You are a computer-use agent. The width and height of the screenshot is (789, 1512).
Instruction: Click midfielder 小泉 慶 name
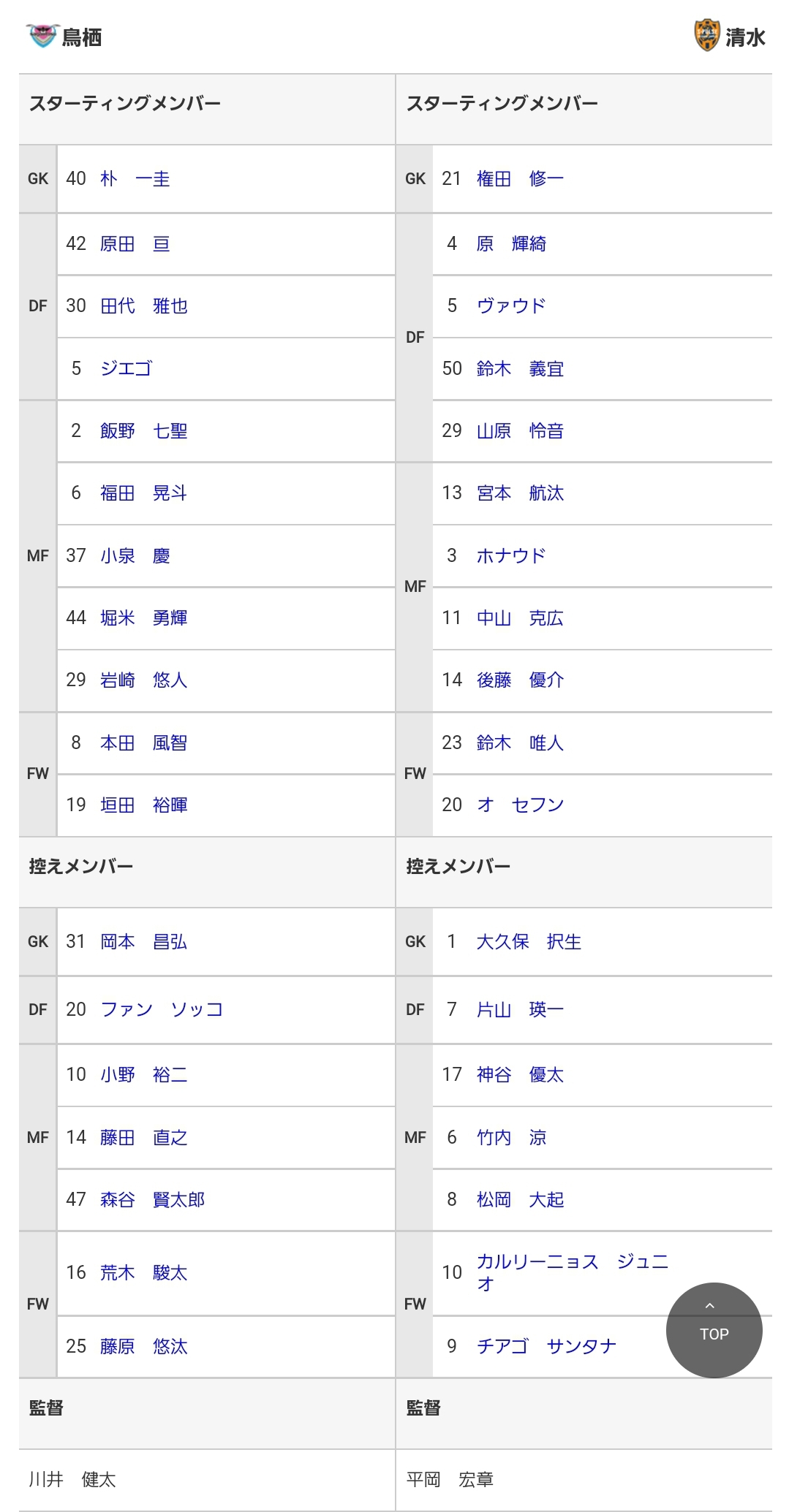click(x=135, y=556)
